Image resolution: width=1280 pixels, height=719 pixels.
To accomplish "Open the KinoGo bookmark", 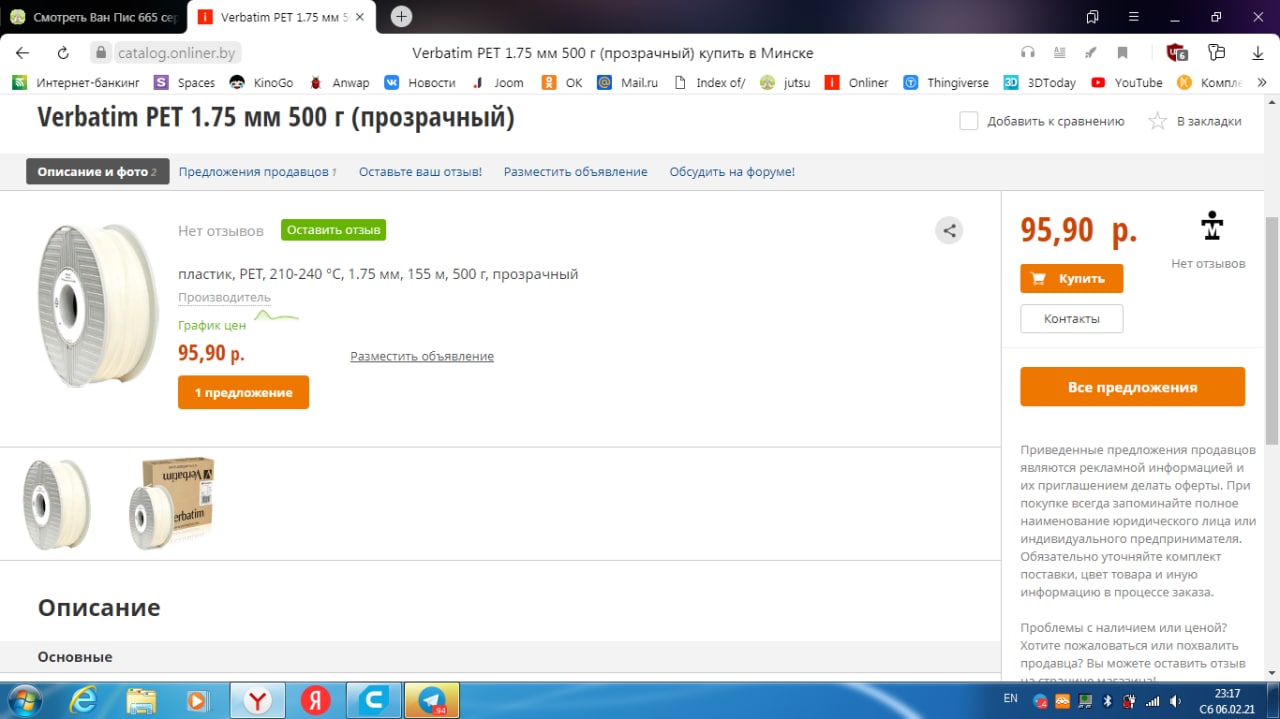I will (261, 83).
